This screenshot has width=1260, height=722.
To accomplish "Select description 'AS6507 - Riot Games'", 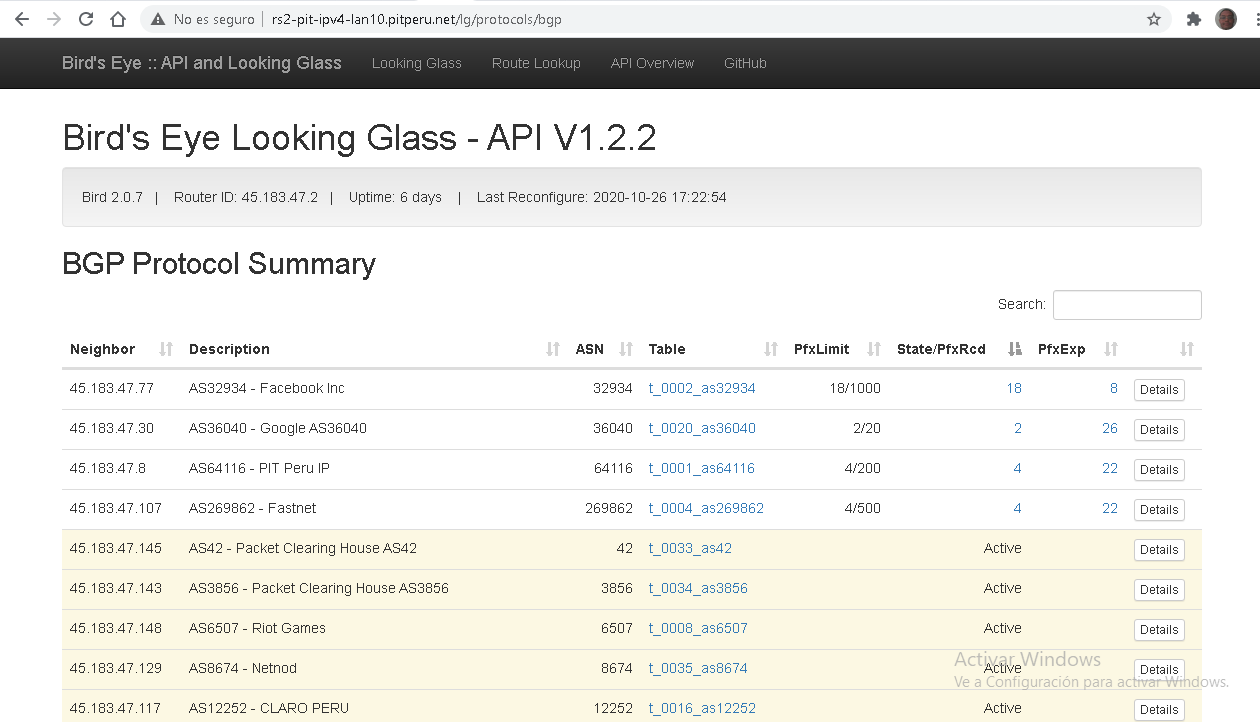I will [x=257, y=628].
